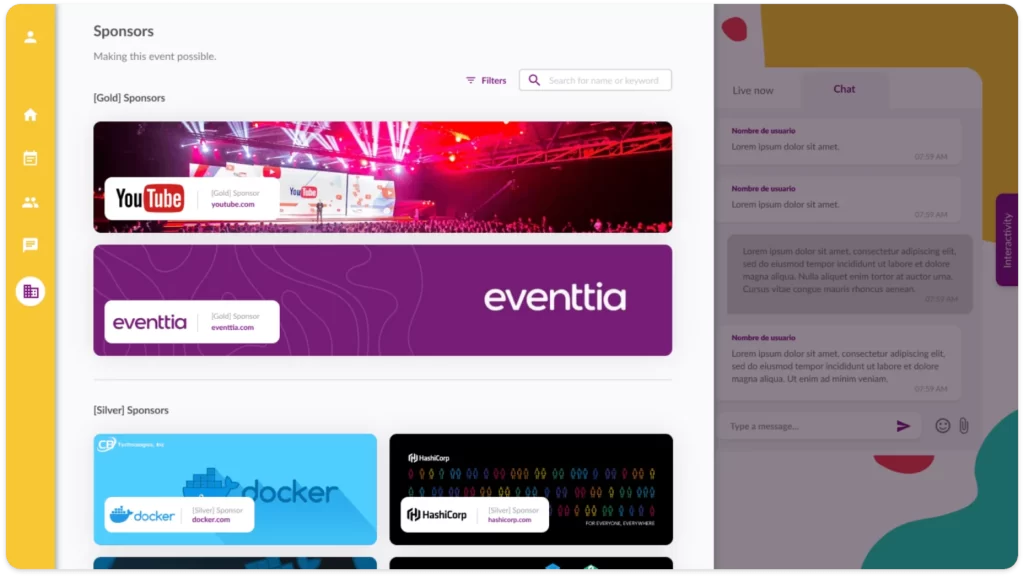Open the agenda calendar icon in sidebar
Screen dimensions: 1024x577
pos(30,158)
